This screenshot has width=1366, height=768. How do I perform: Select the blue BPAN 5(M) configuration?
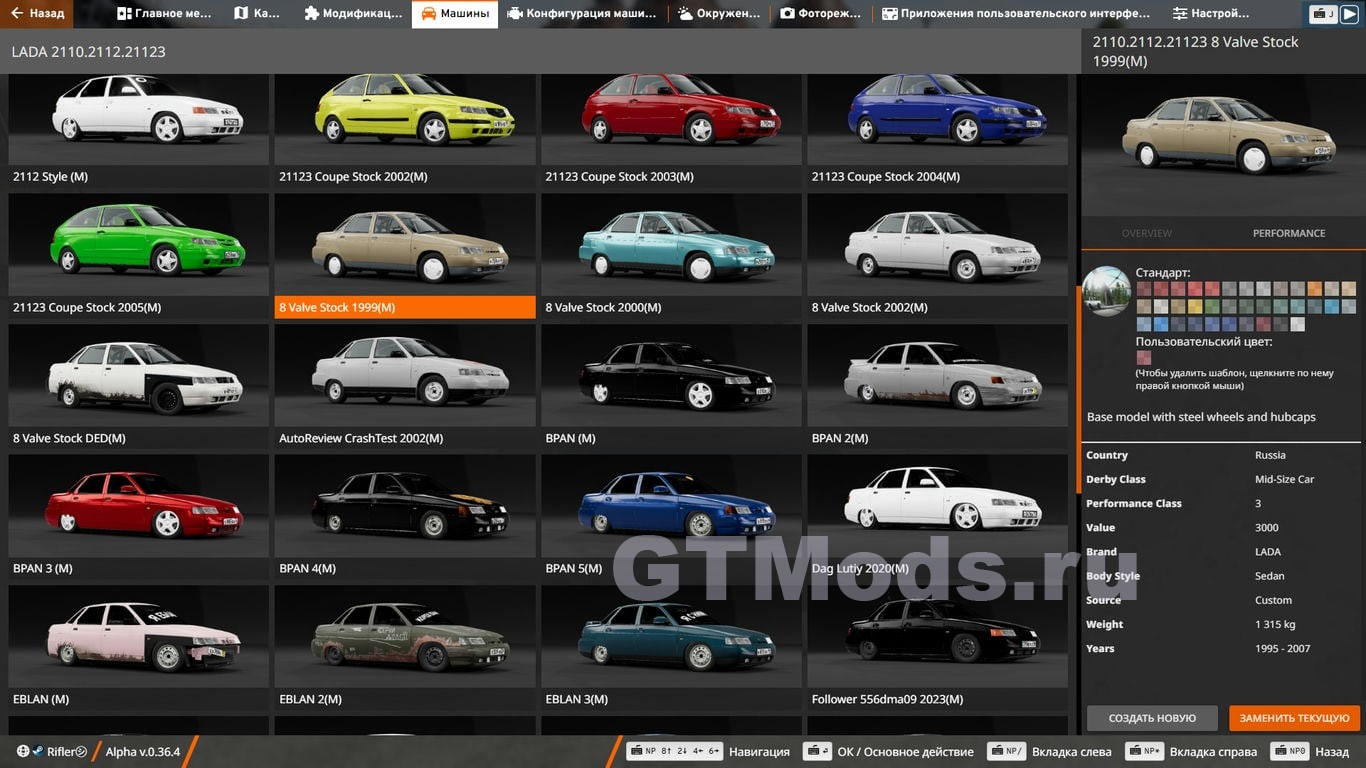point(671,517)
